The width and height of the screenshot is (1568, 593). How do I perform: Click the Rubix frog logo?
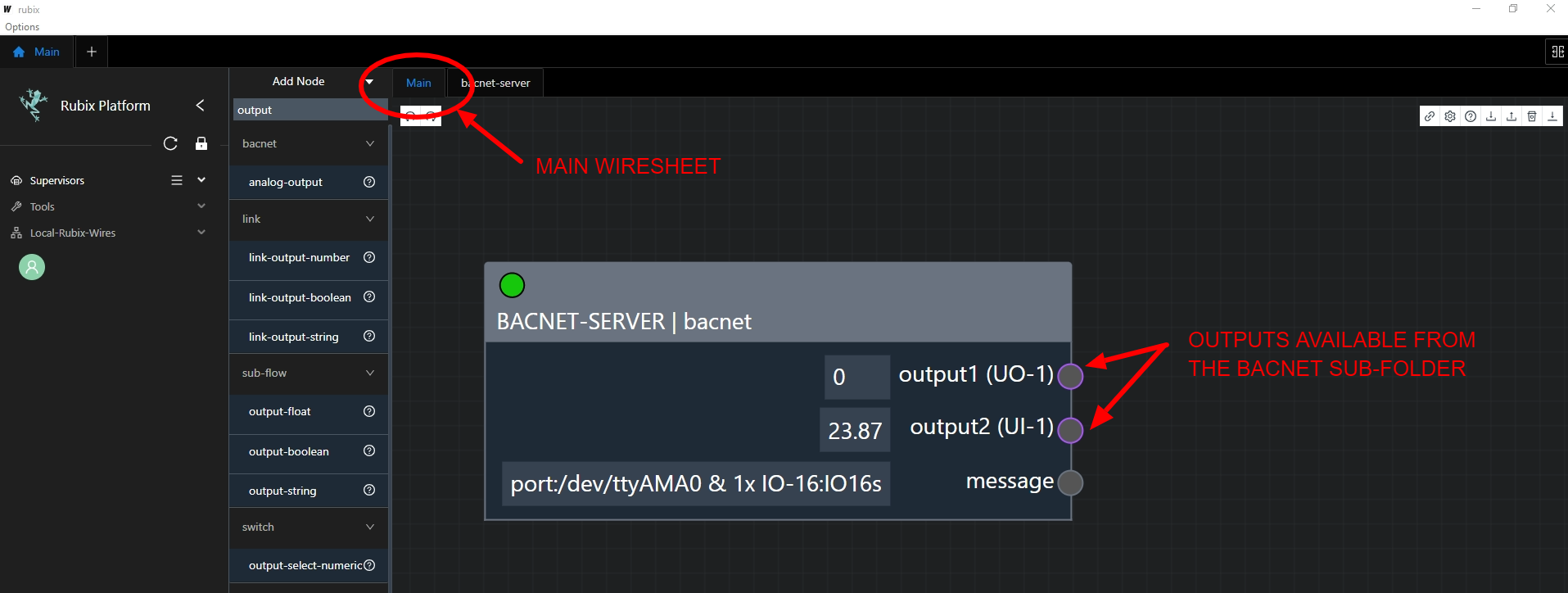tap(33, 105)
